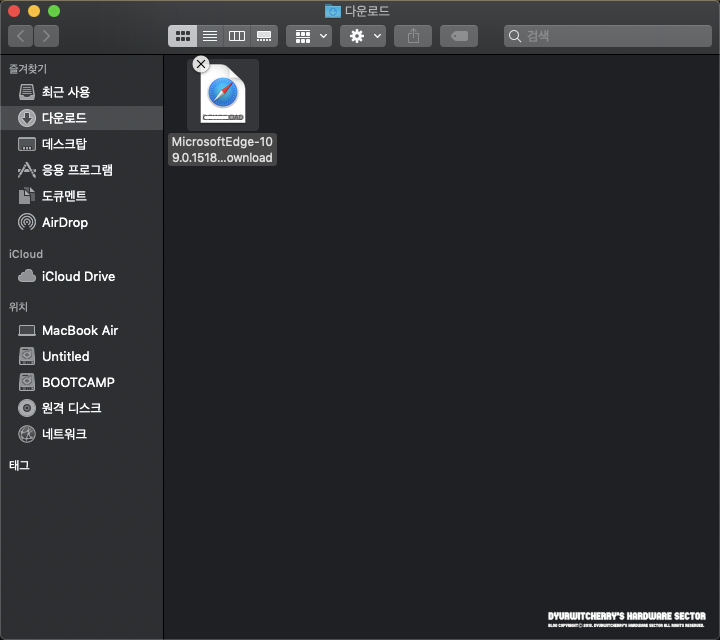Switch to column view
This screenshot has width=720, height=640.
coord(237,36)
